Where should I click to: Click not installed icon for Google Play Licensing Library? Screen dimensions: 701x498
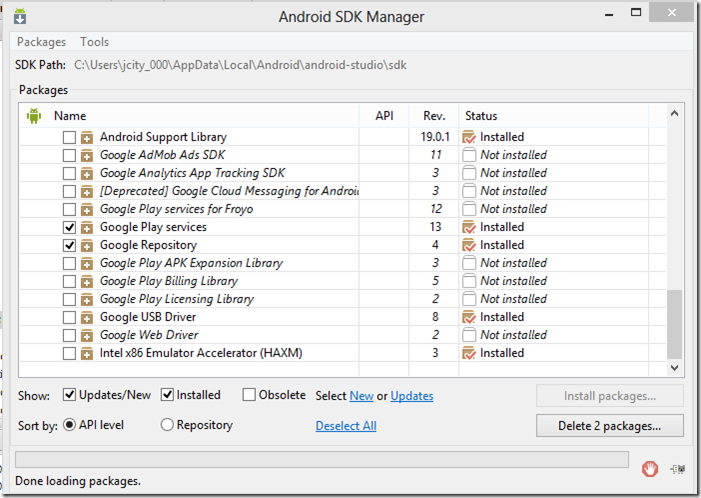469,299
